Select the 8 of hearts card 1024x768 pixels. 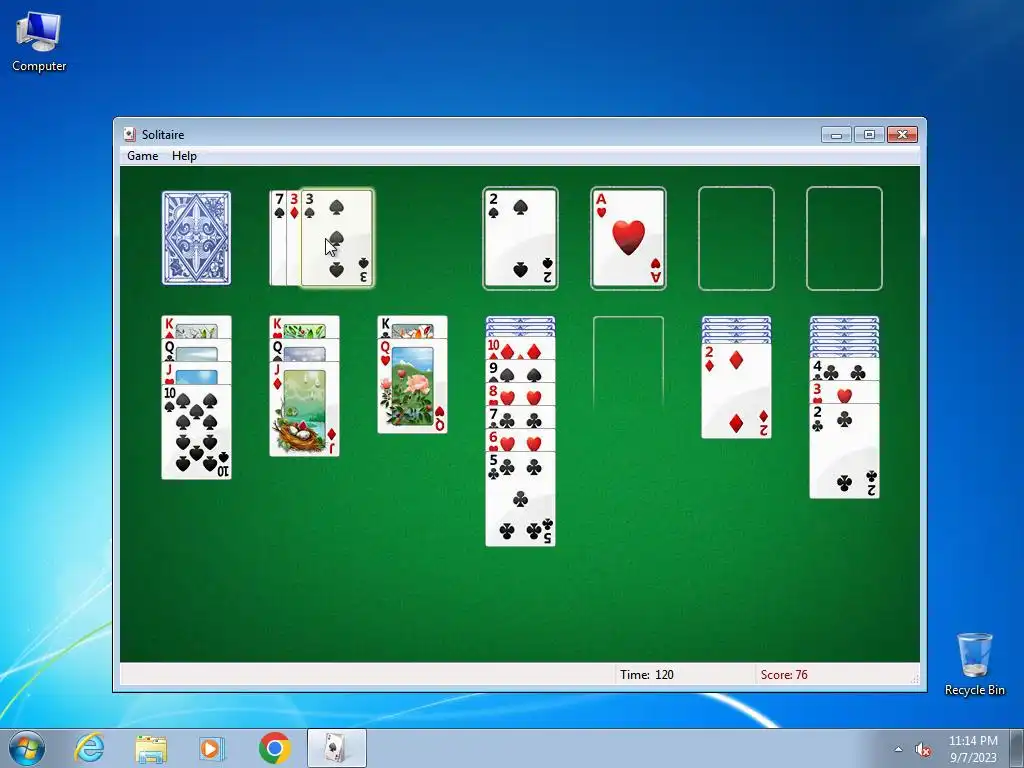coord(520,394)
